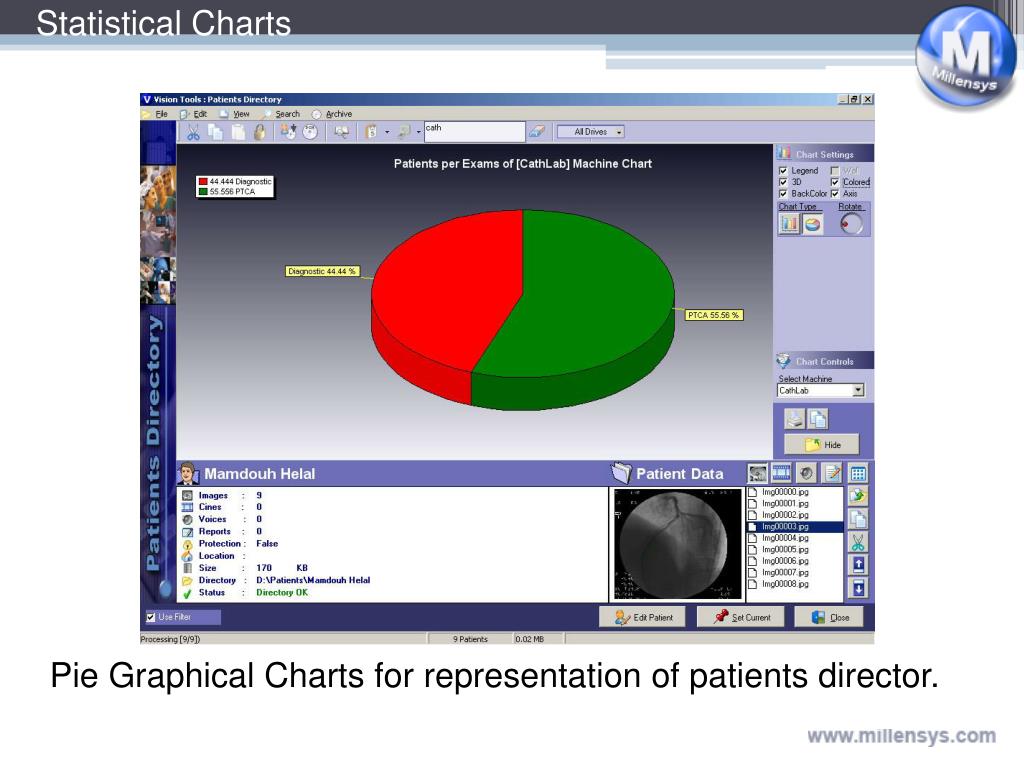Toggle the 3D checkbox
Viewport: 1024px width, 768px height.
[x=783, y=182]
